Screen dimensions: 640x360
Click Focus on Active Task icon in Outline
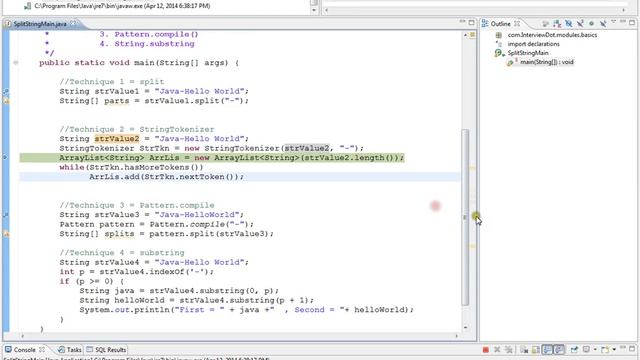(x=545, y=24)
